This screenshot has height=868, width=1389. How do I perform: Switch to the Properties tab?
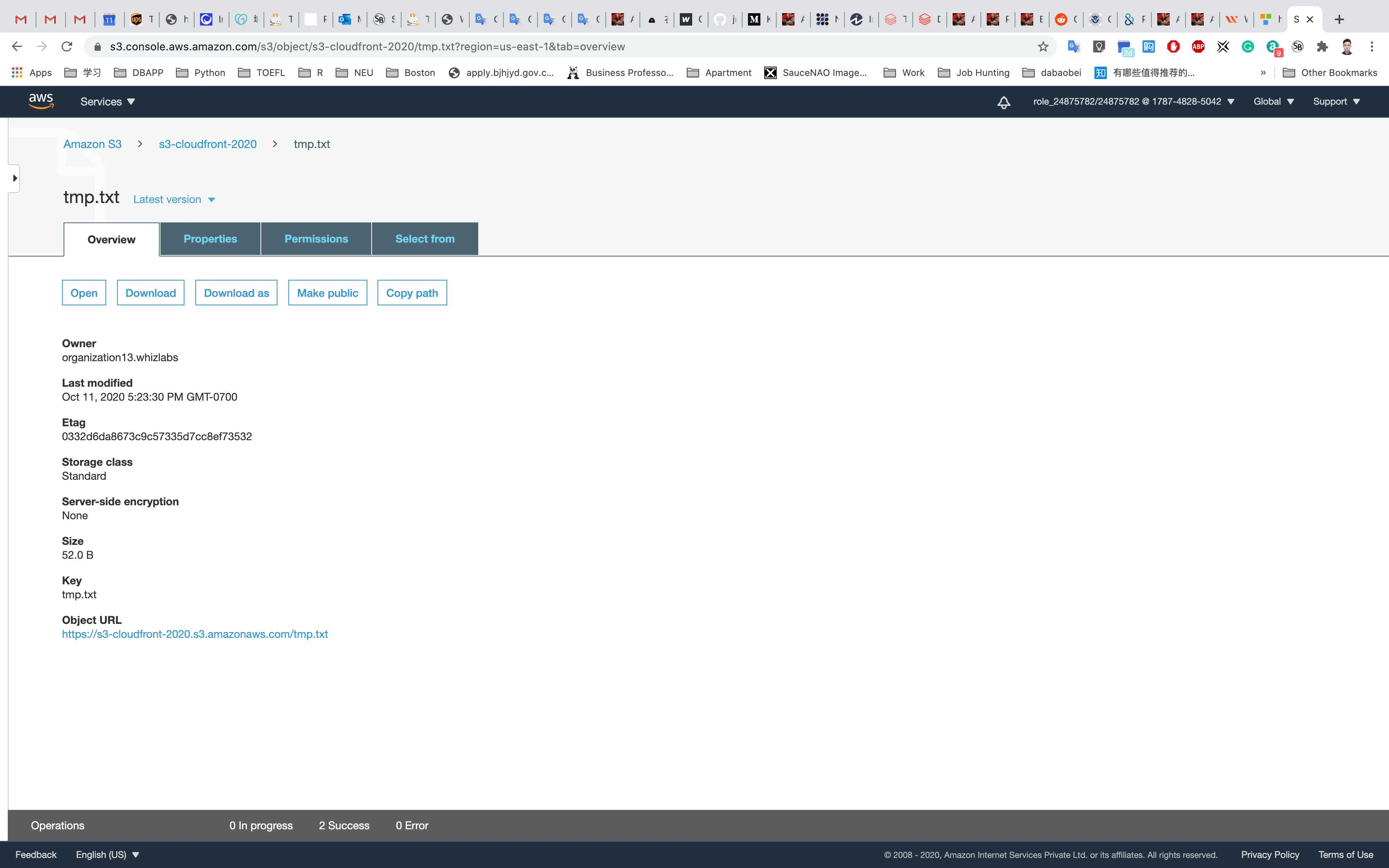click(x=210, y=239)
